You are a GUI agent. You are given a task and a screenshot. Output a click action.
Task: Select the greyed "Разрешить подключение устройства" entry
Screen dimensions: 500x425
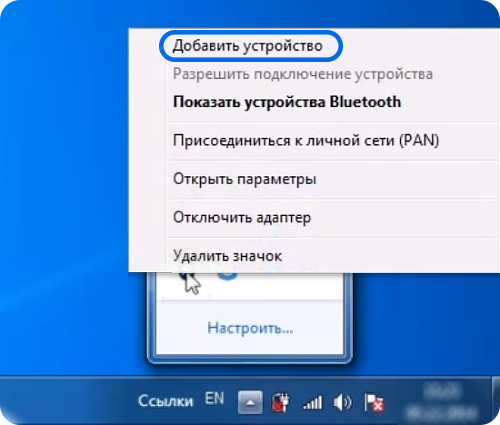click(x=303, y=74)
